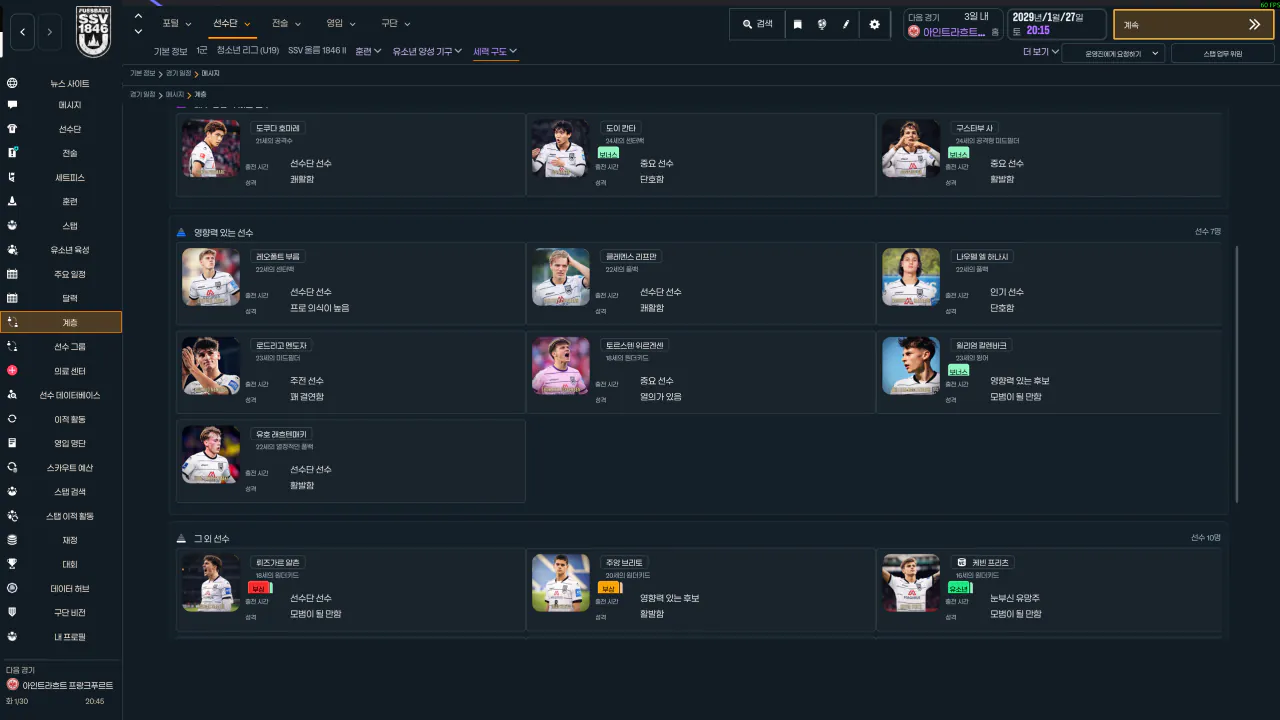Expand the 전술 top menu dropdown
This screenshot has width=1280, height=720.
tap(286, 23)
